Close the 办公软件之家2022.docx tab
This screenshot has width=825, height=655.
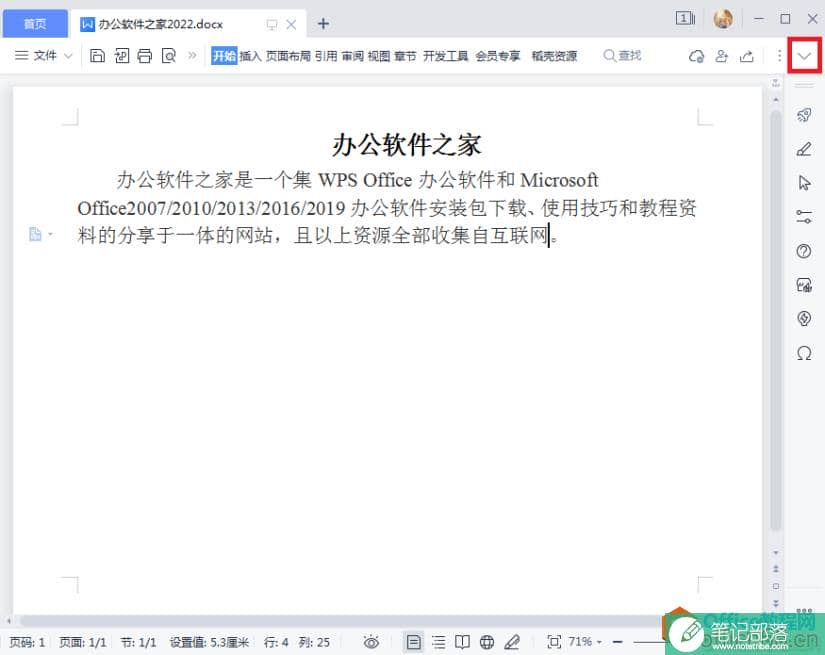tap(291, 24)
